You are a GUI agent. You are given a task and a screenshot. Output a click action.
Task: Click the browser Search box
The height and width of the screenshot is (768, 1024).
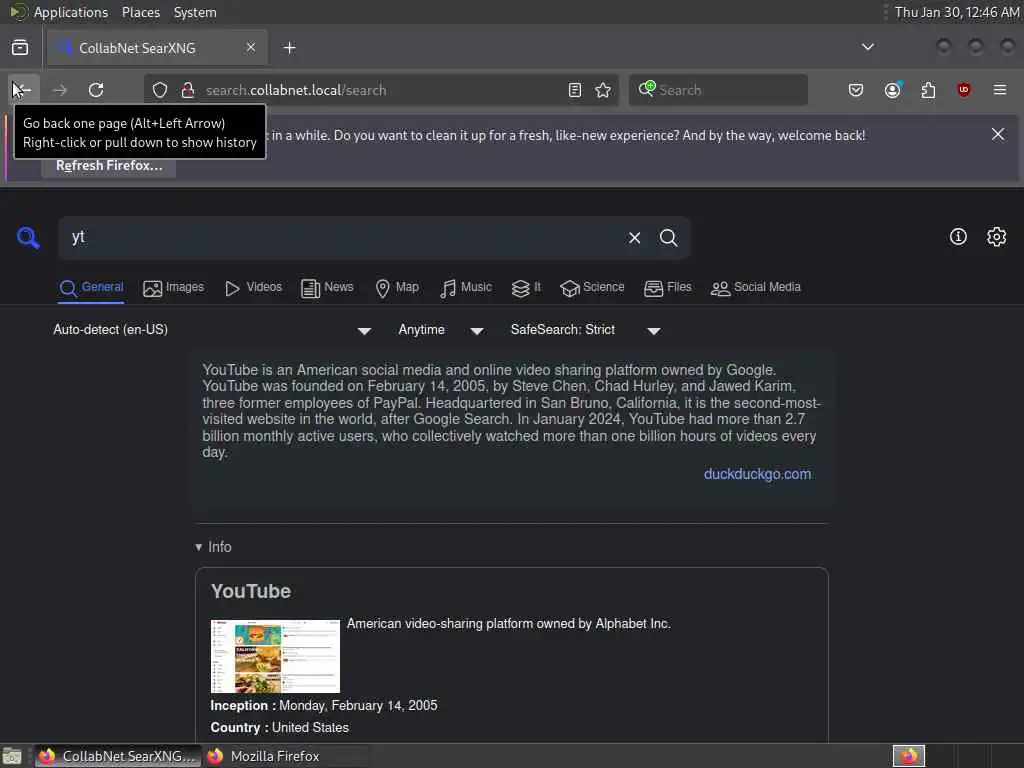718,90
